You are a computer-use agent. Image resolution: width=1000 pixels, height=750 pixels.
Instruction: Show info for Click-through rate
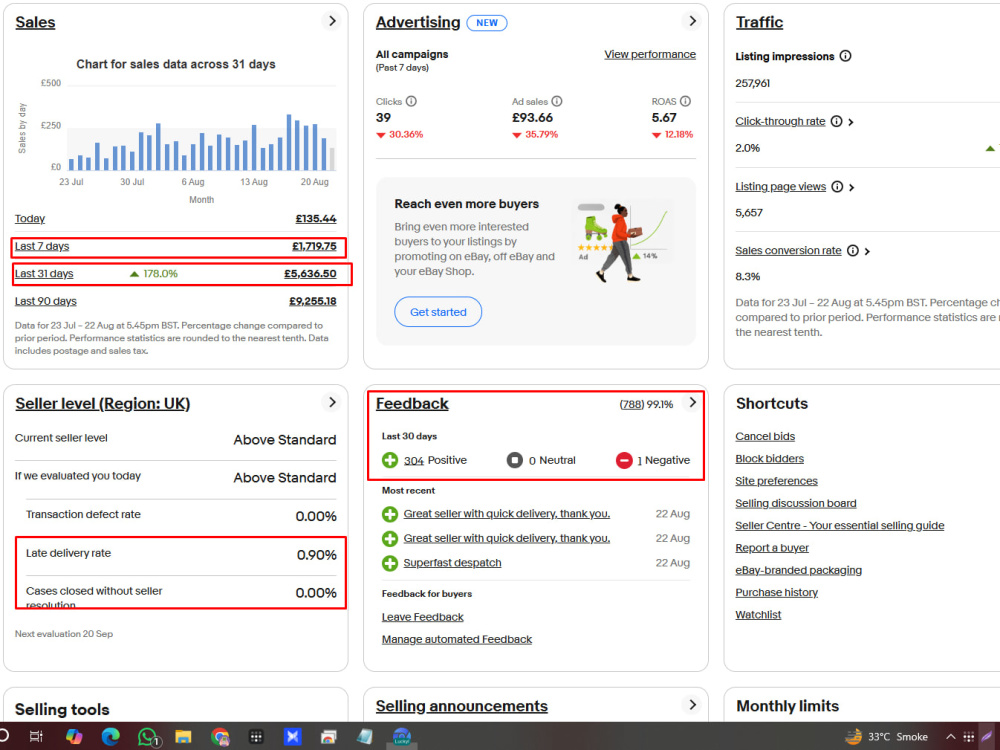(837, 121)
